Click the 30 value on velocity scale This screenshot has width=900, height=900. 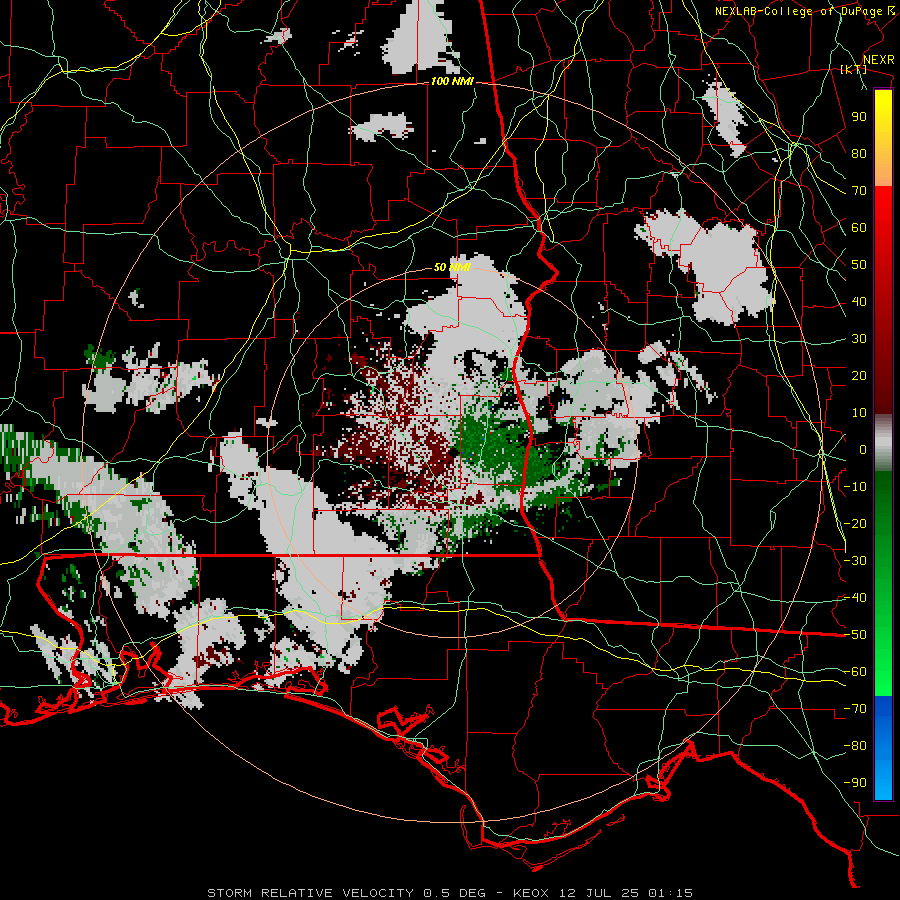[x=859, y=339]
